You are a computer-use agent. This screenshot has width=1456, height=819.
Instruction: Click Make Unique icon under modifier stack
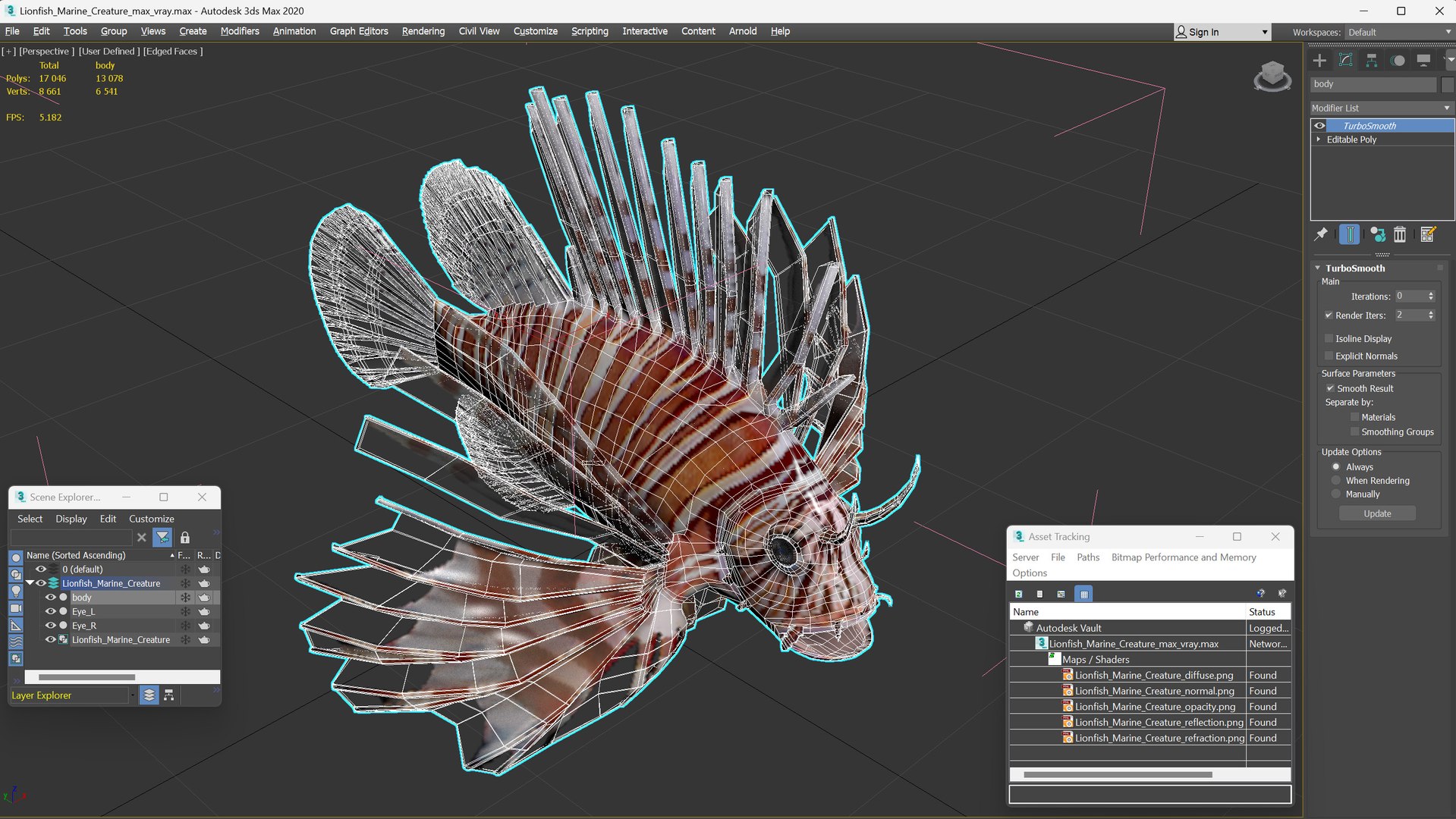click(1377, 234)
